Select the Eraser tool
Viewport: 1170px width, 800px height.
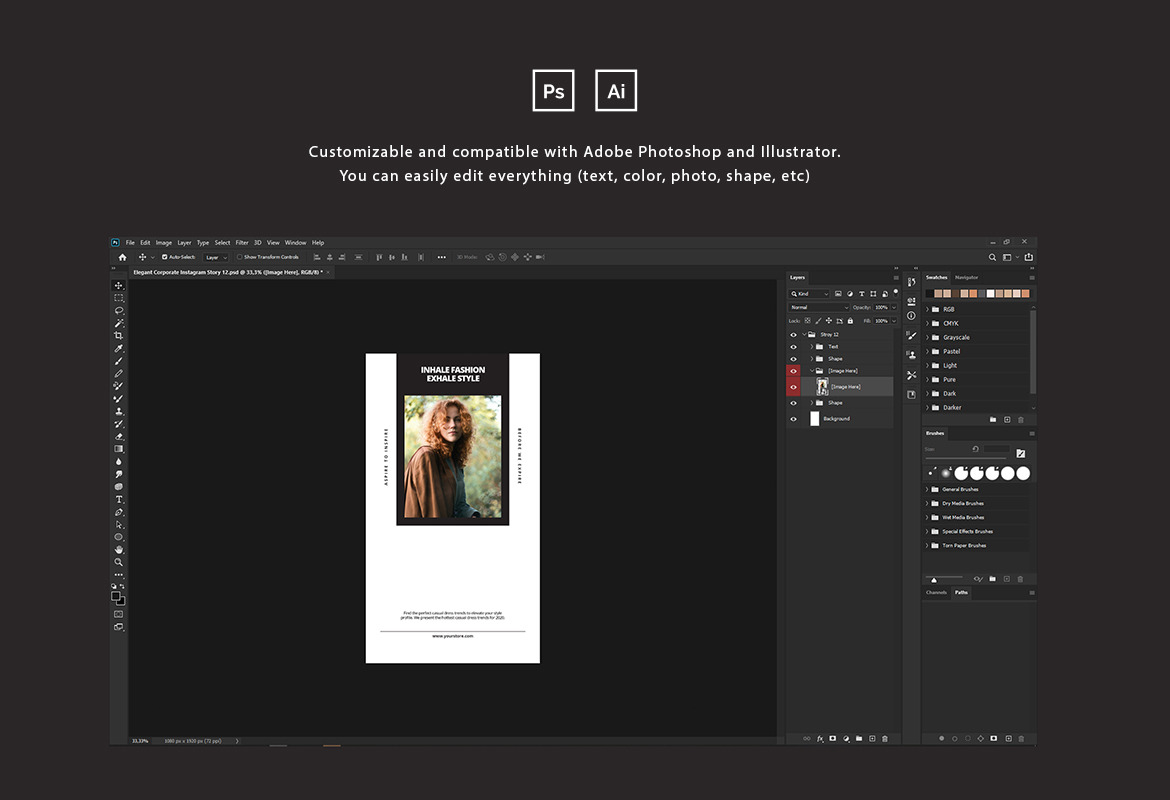point(119,436)
